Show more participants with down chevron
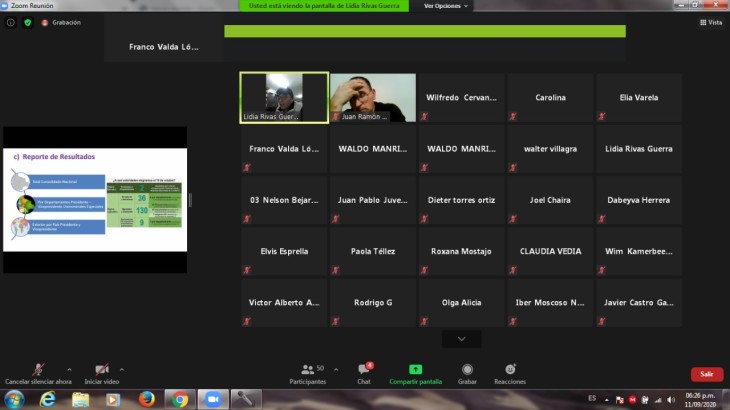Viewport: 730px width, 410px height. [x=461, y=339]
